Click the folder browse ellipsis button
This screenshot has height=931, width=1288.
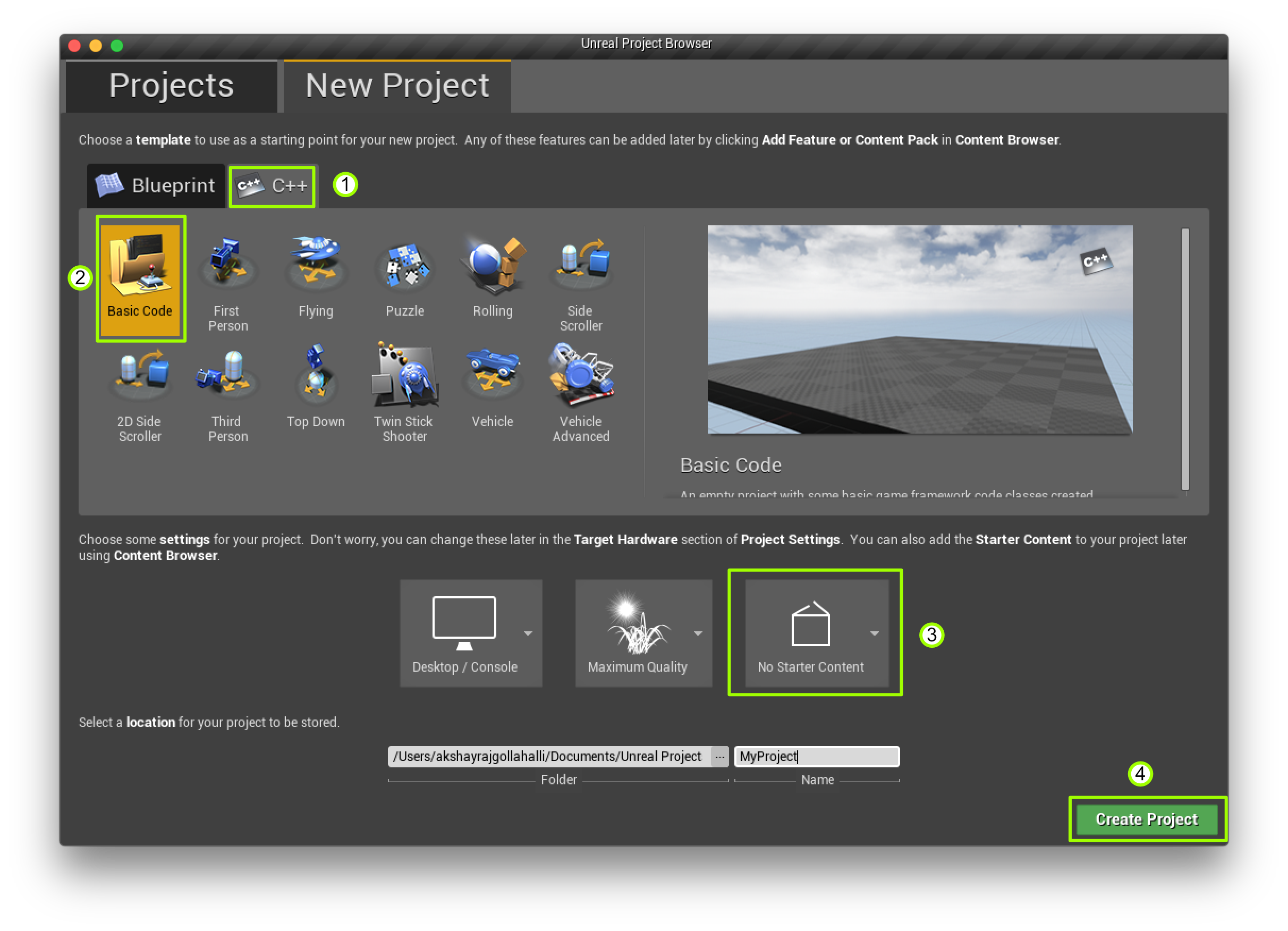click(719, 757)
